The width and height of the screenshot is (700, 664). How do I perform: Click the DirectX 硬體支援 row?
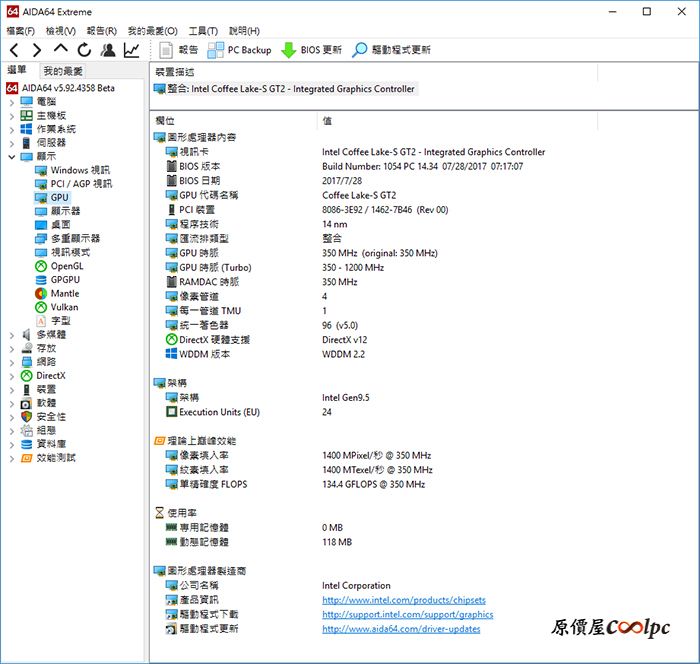click(267, 340)
